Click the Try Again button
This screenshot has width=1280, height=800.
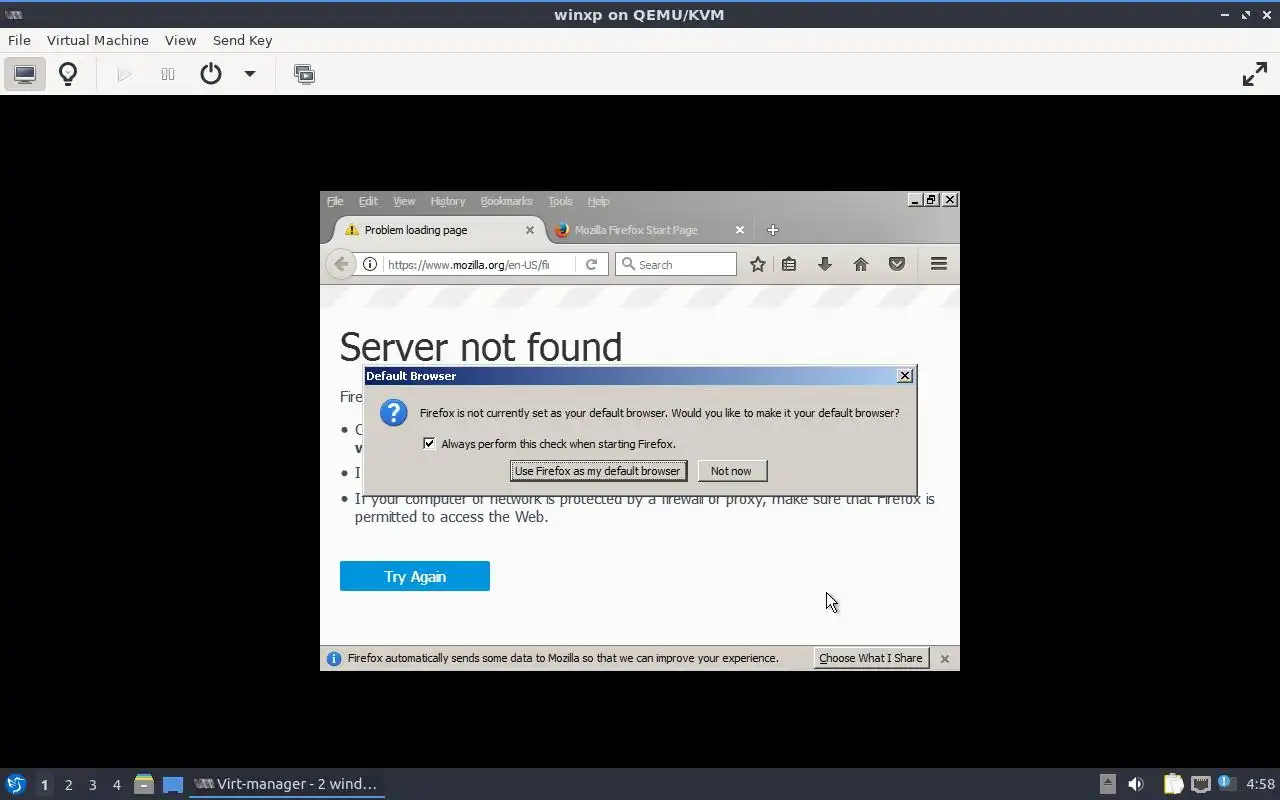(415, 576)
